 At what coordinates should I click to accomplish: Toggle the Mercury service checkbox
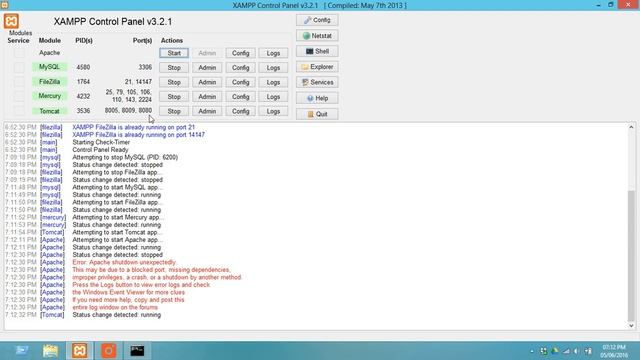click(19, 96)
